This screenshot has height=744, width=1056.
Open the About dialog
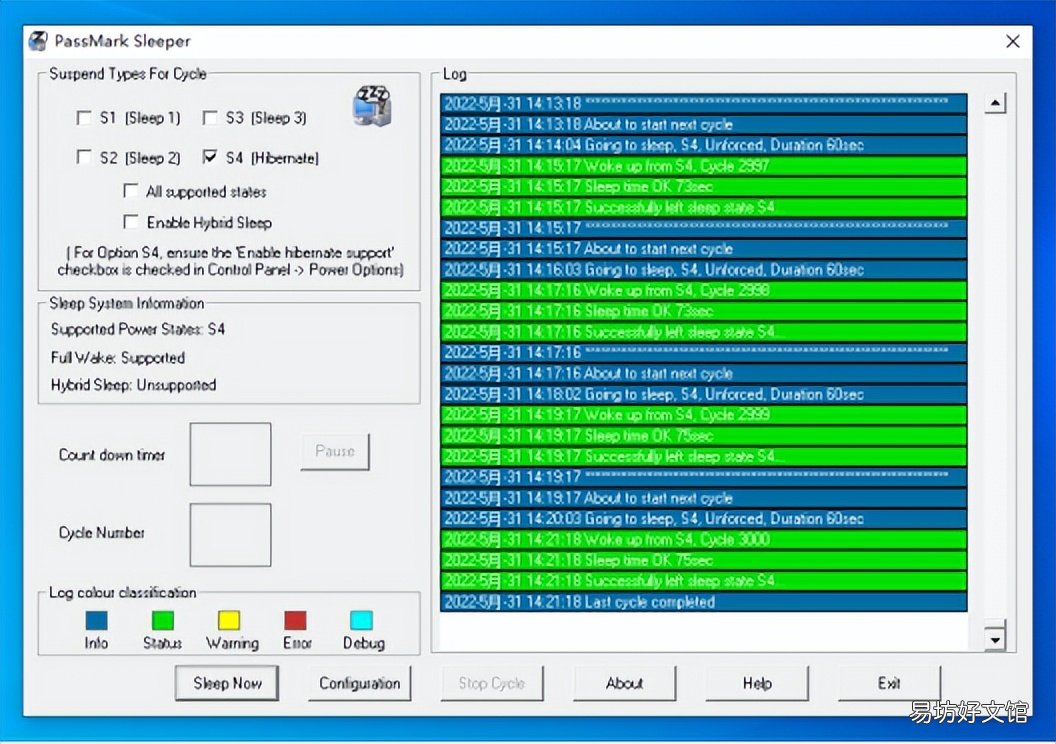coord(624,683)
